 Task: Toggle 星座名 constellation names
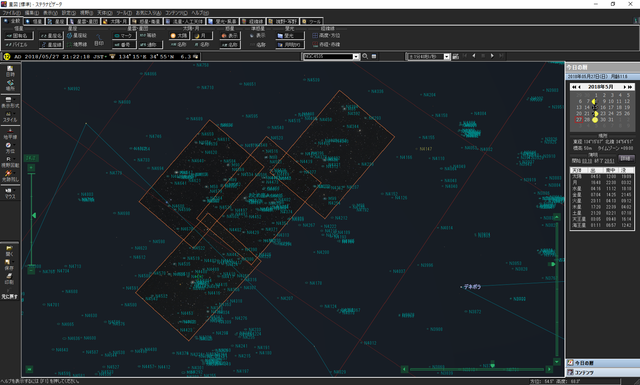point(51,36)
